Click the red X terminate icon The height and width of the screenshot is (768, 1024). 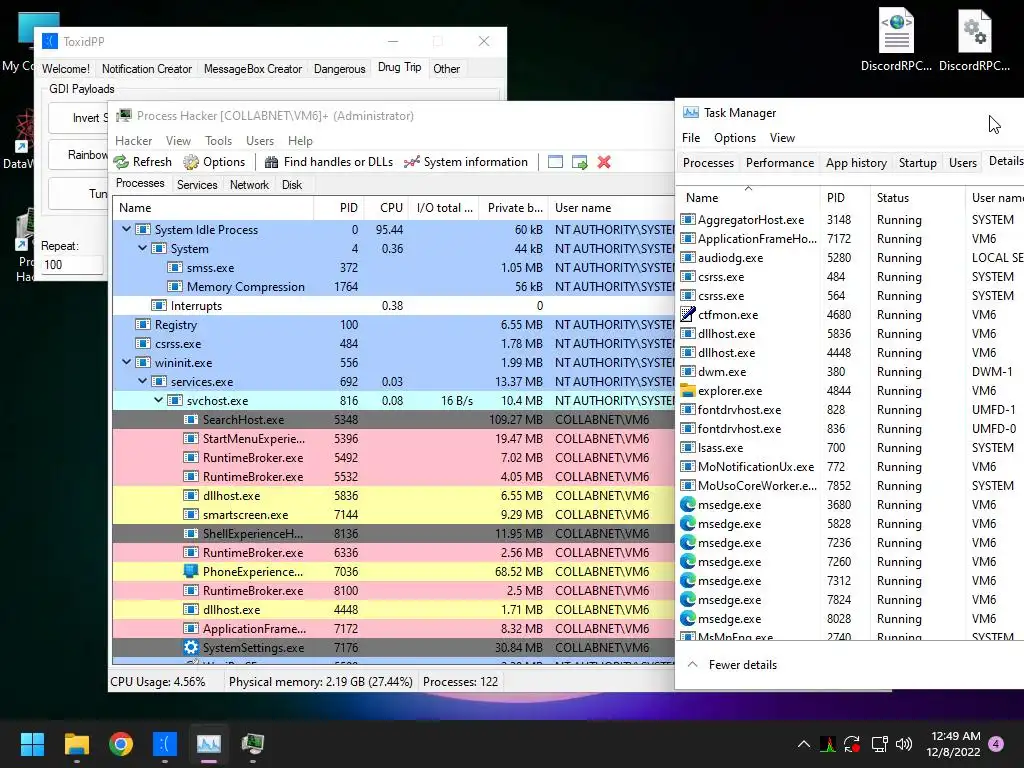pyautogui.click(x=604, y=162)
